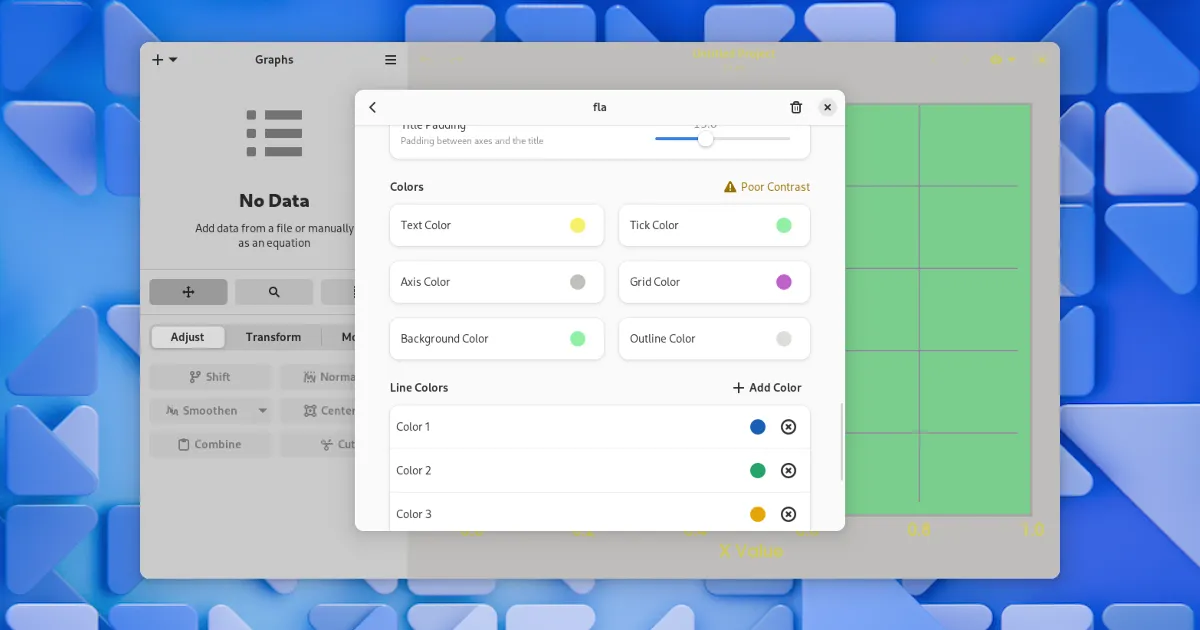The width and height of the screenshot is (1200, 630).
Task: Change the Background Color swatch
Action: click(577, 339)
